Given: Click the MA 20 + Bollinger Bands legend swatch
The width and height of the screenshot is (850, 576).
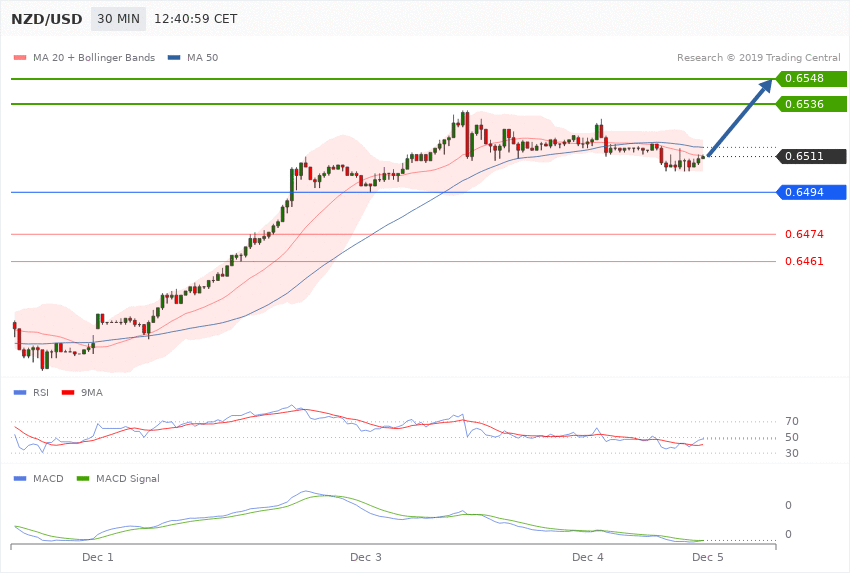Looking at the screenshot, I should [x=20, y=57].
